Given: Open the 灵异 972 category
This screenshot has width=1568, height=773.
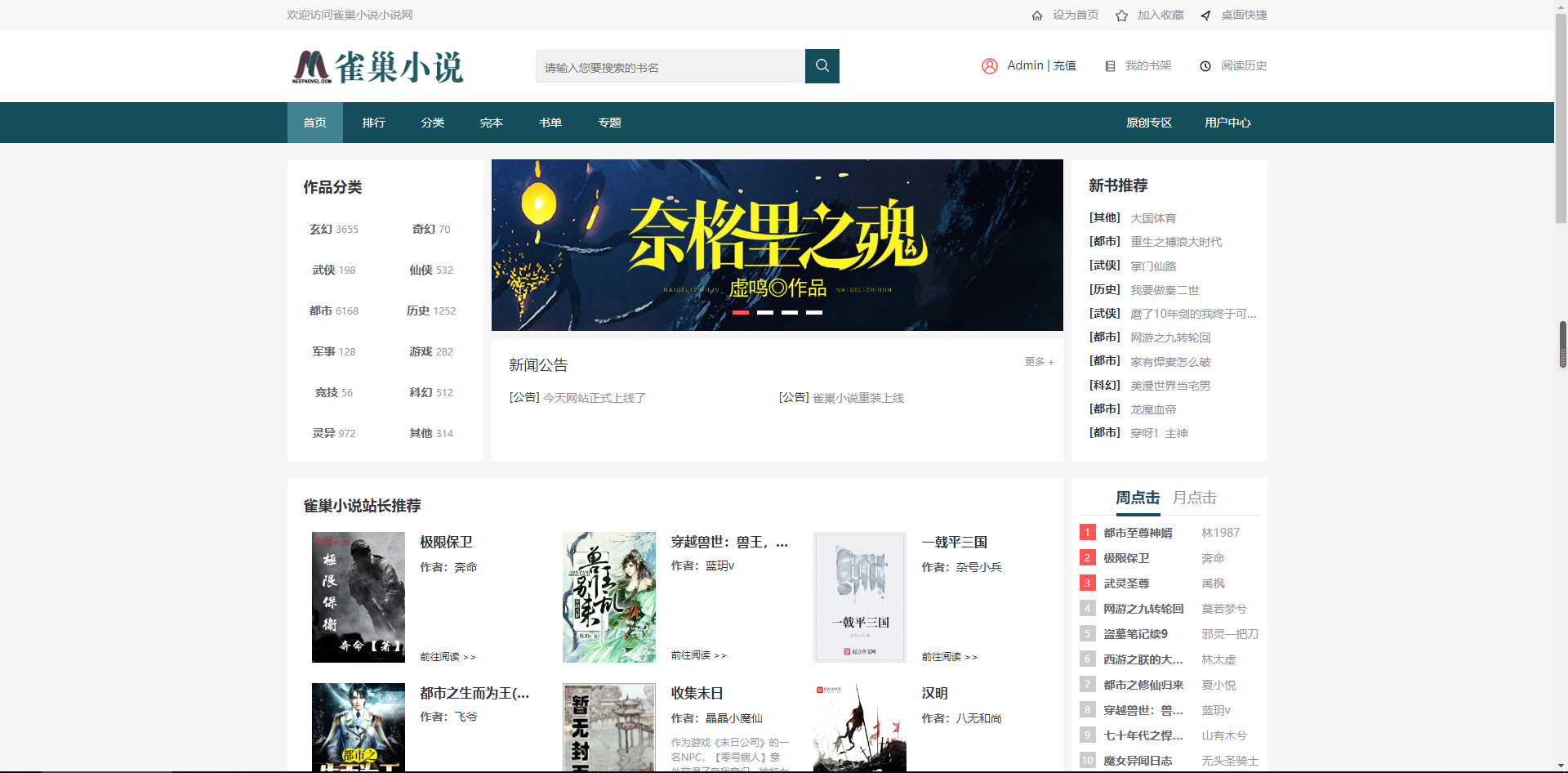Looking at the screenshot, I should point(334,433).
